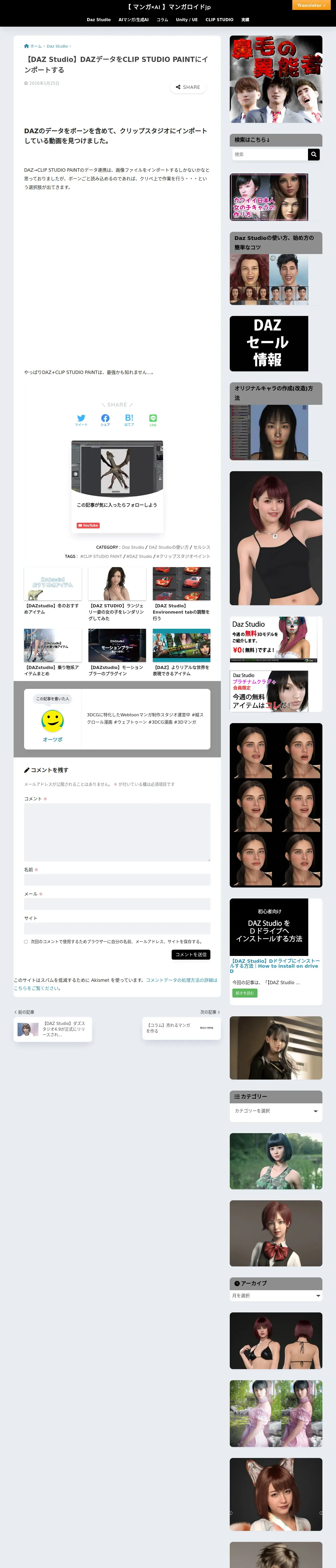Open the プラチナクラブ 今週の無料アイテム banner
Viewport: 336px width, 1568px height.
click(x=269, y=691)
